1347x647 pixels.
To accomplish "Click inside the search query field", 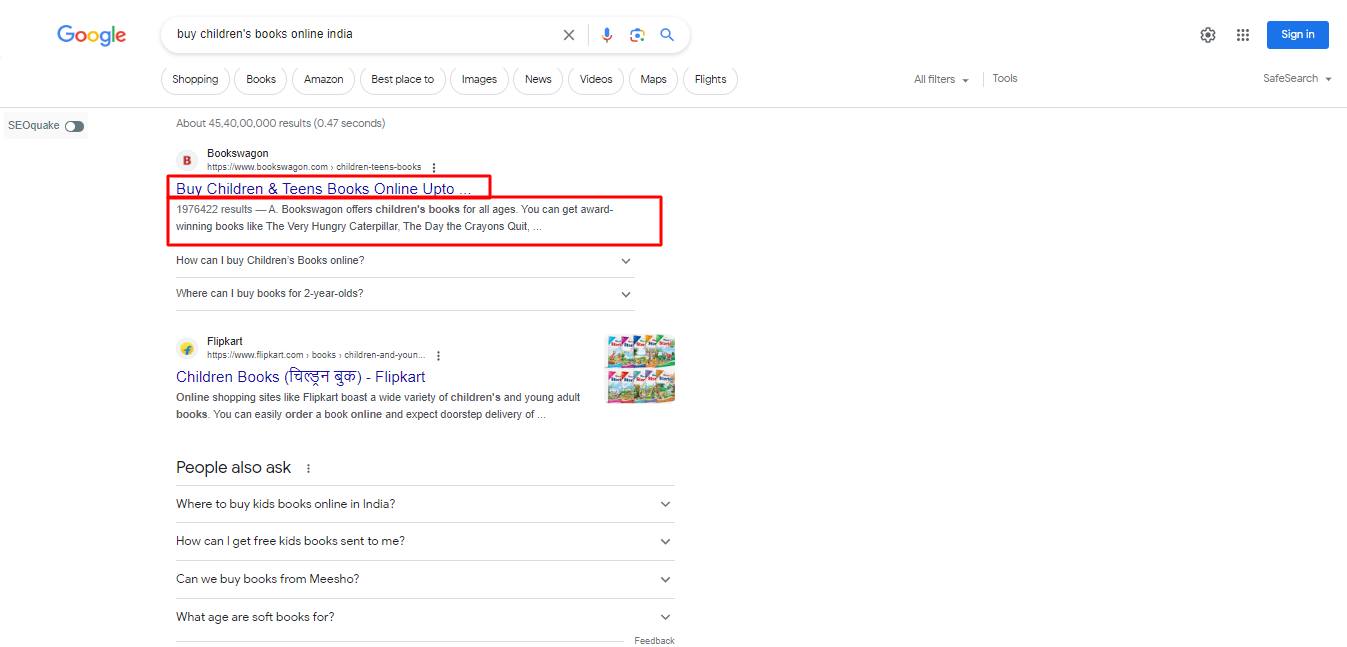I will coord(360,34).
